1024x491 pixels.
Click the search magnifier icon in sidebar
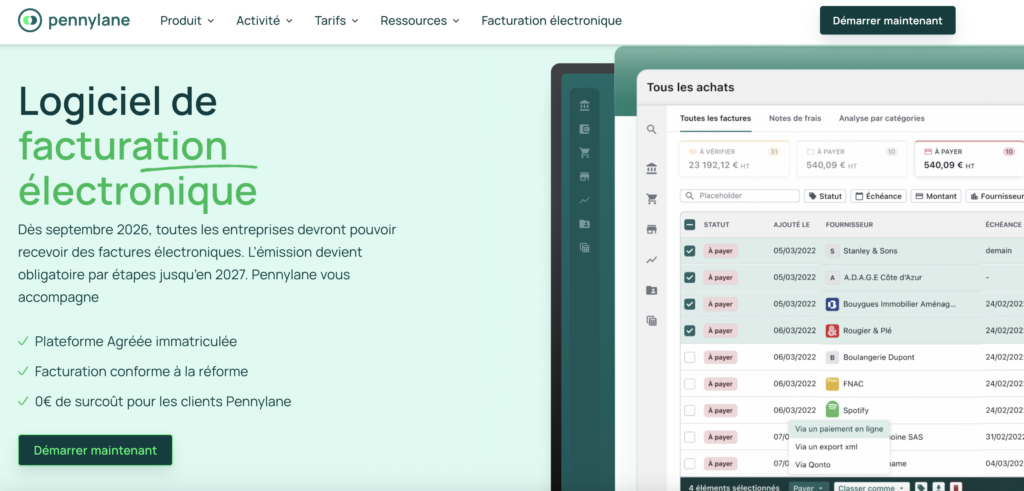click(651, 129)
